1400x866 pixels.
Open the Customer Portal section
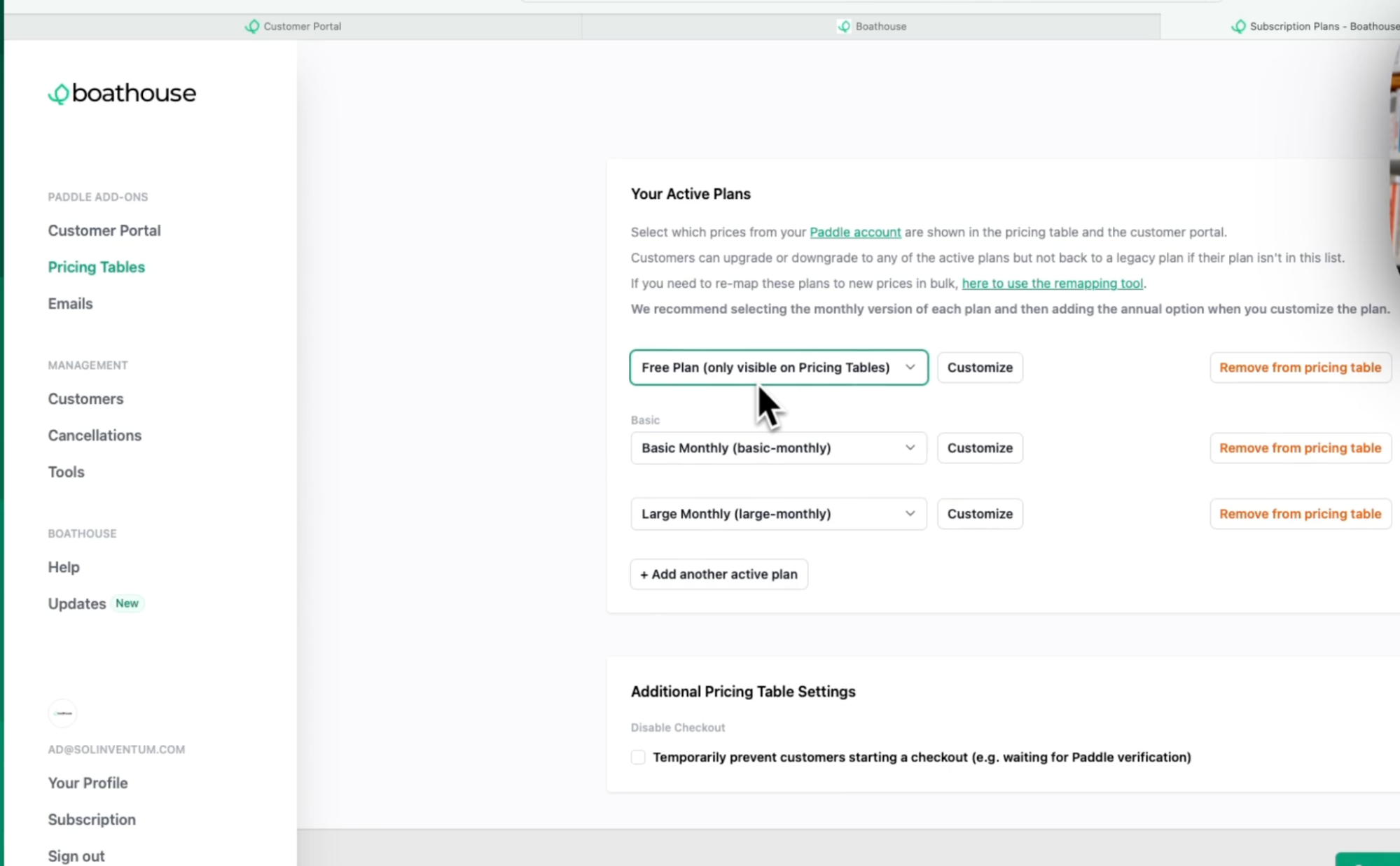point(104,230)
